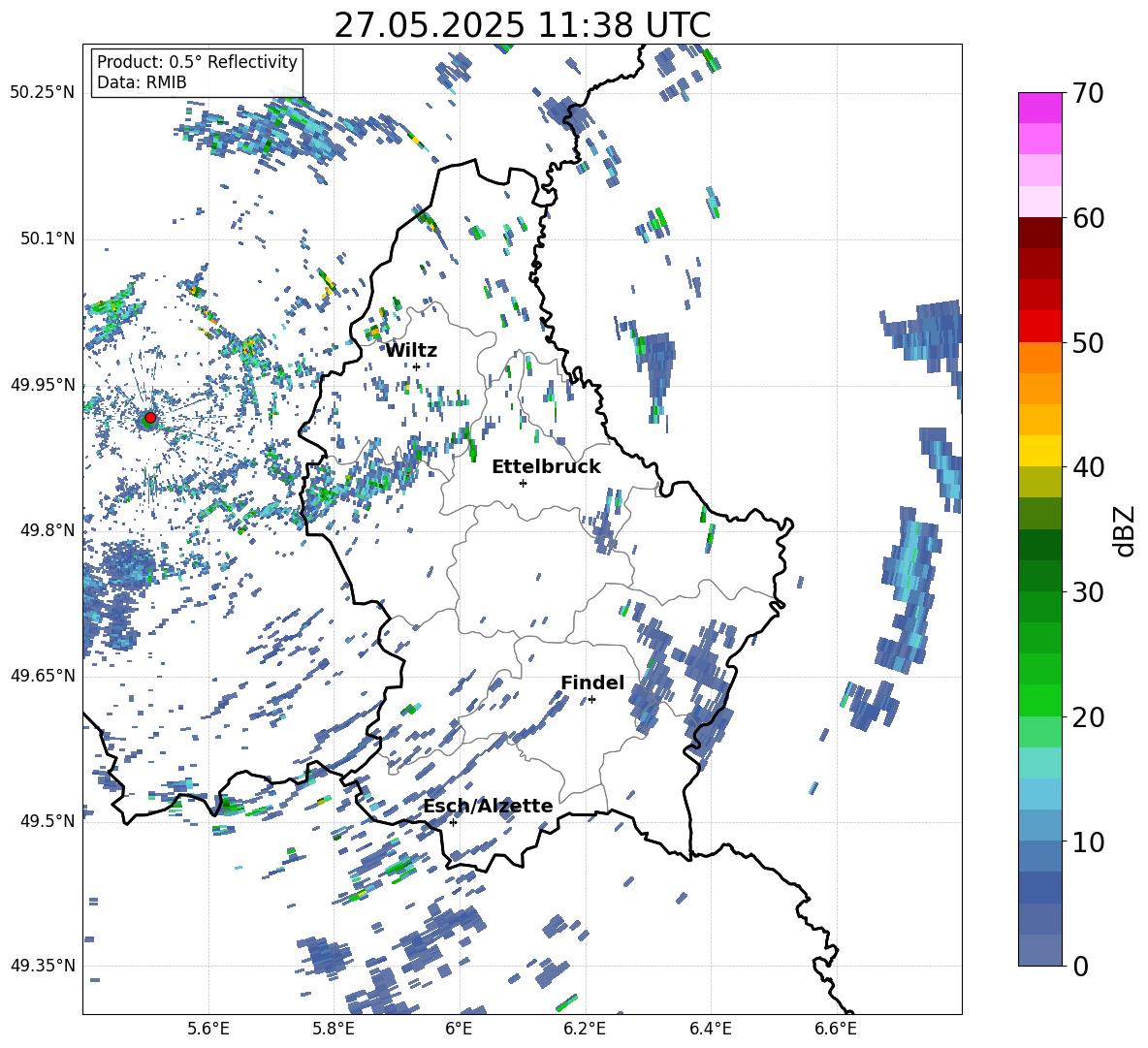The image size is (1148, 1048).
Task: Click the 49.95°N latitude label
Action: tap(43, 384)
